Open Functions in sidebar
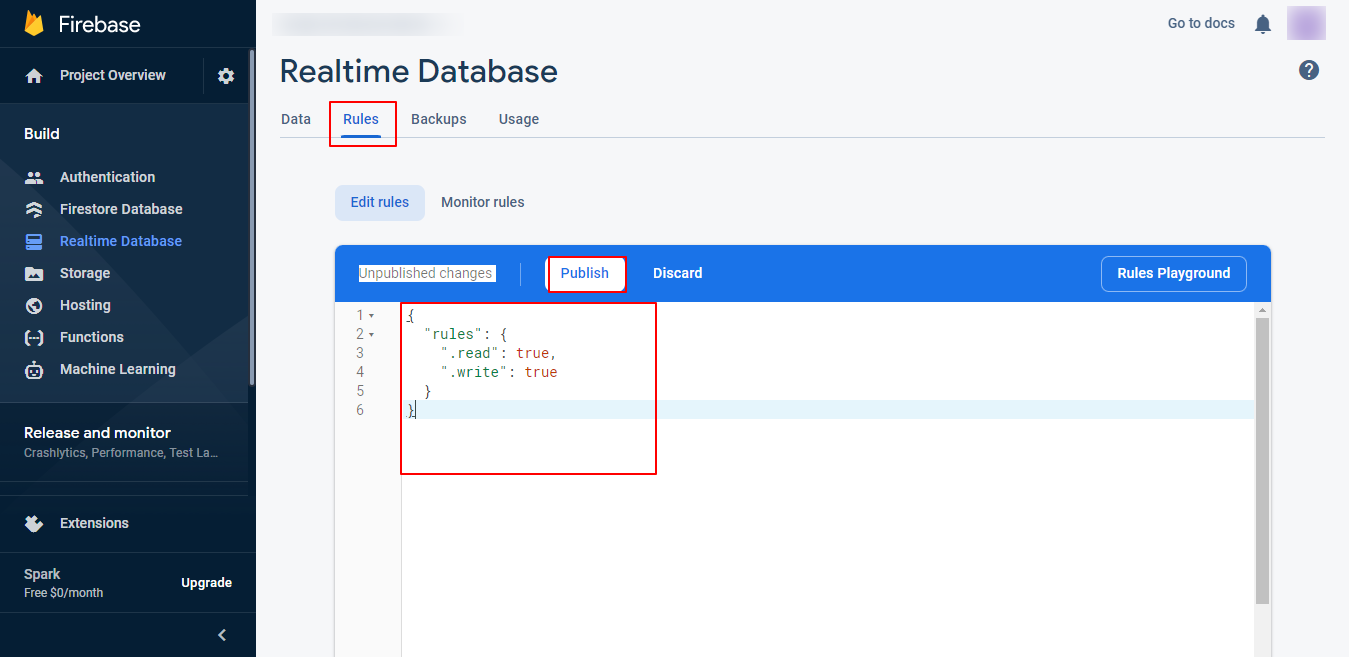Screen dimensions: 1349x657 [x=92, y=337]
